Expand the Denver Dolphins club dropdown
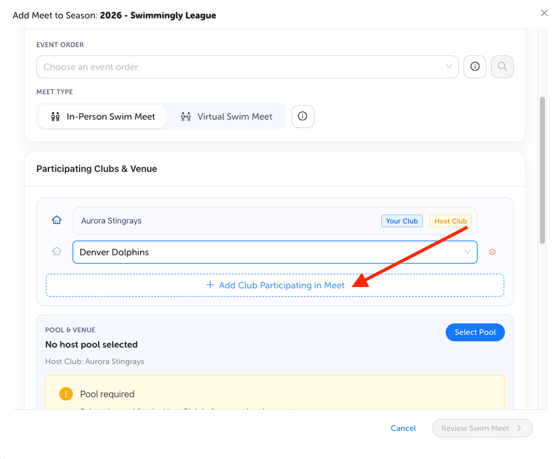 coord(275,252)
